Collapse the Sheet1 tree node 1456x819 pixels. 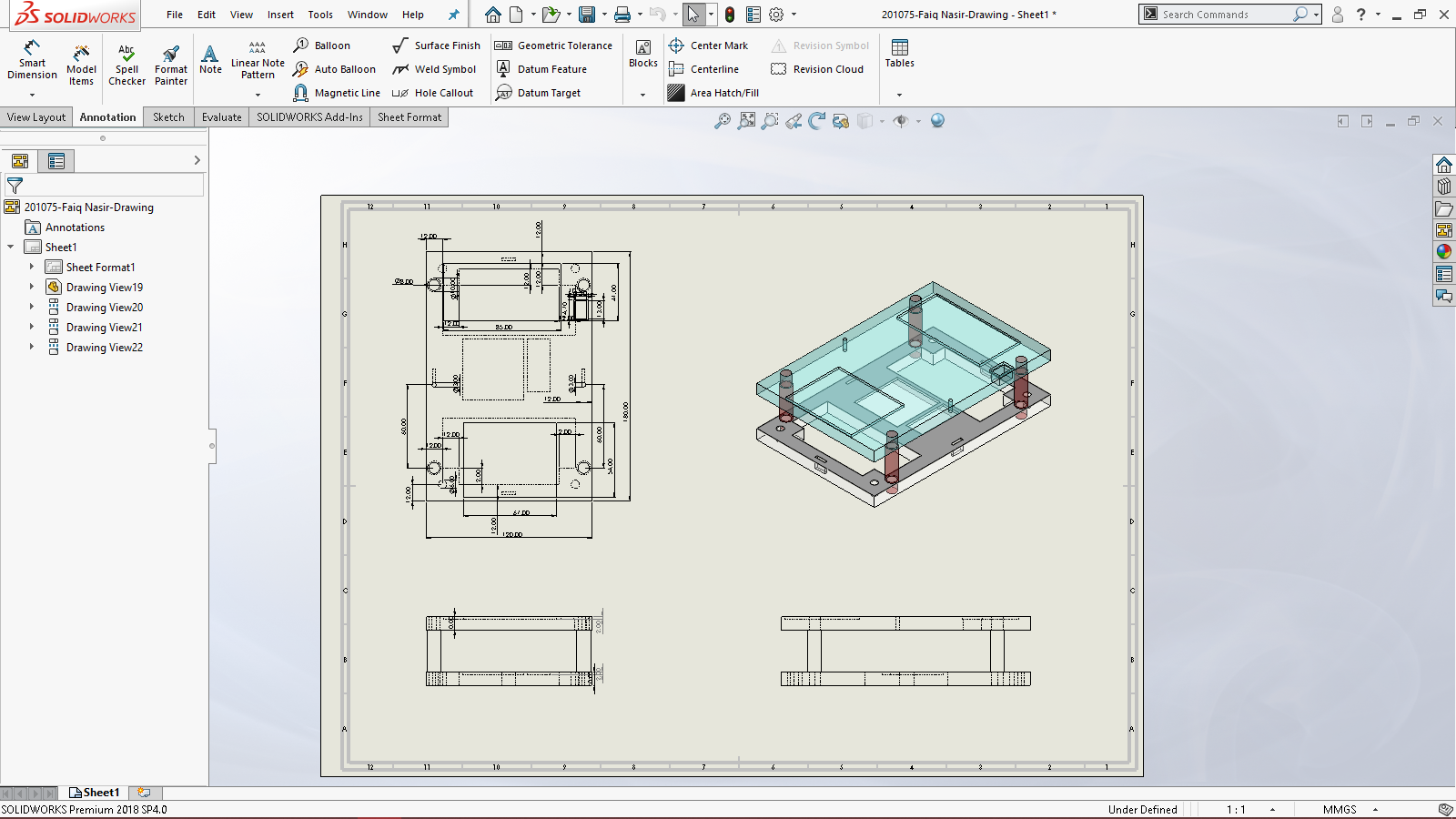coord(11,248)
